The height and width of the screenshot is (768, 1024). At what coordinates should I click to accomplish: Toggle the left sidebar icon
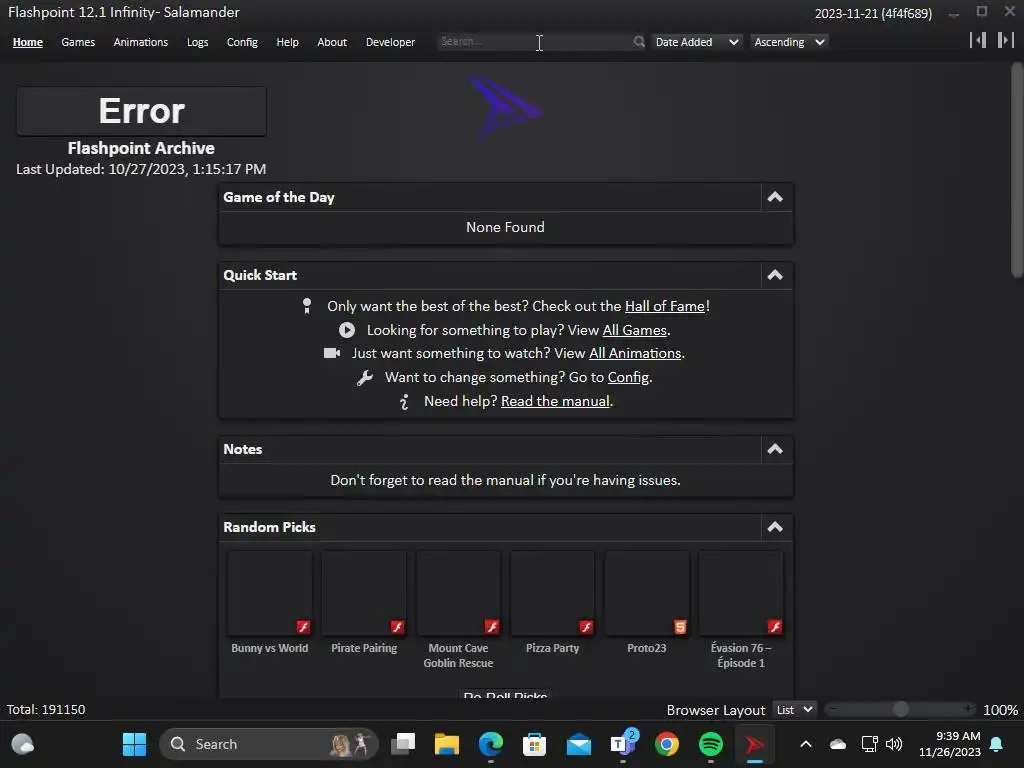[978, 40]
